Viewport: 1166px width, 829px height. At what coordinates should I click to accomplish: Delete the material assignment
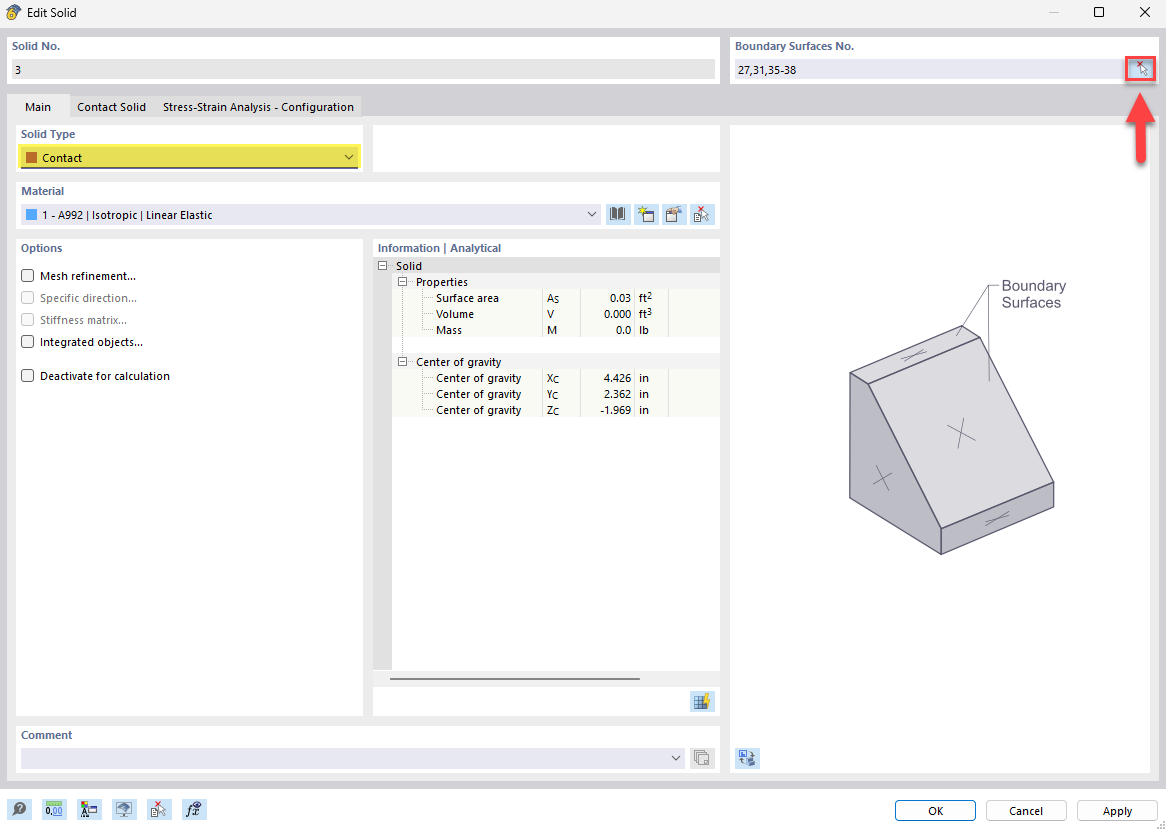coord(702,213)
